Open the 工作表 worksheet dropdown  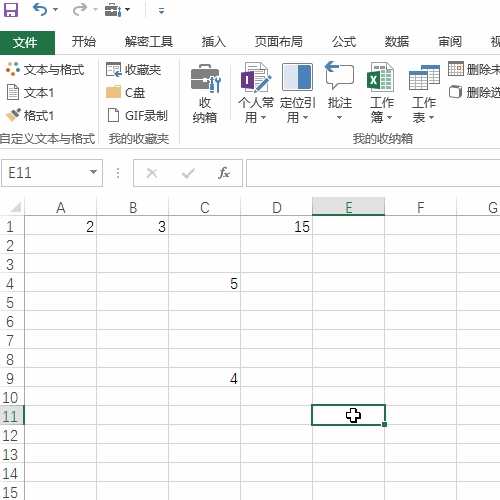[423, 93]
